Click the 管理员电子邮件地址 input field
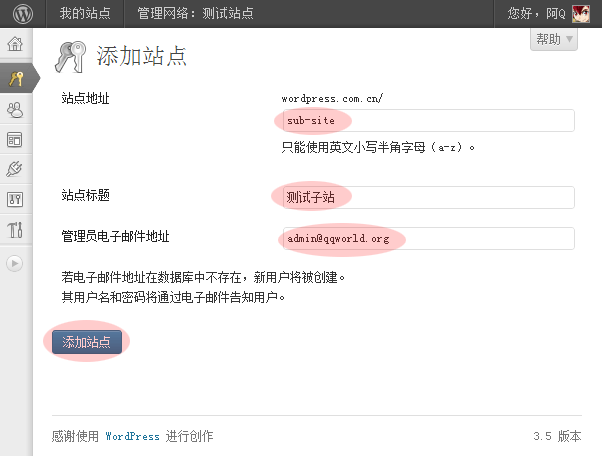602x456 pixels. click(x=428, y=238)
